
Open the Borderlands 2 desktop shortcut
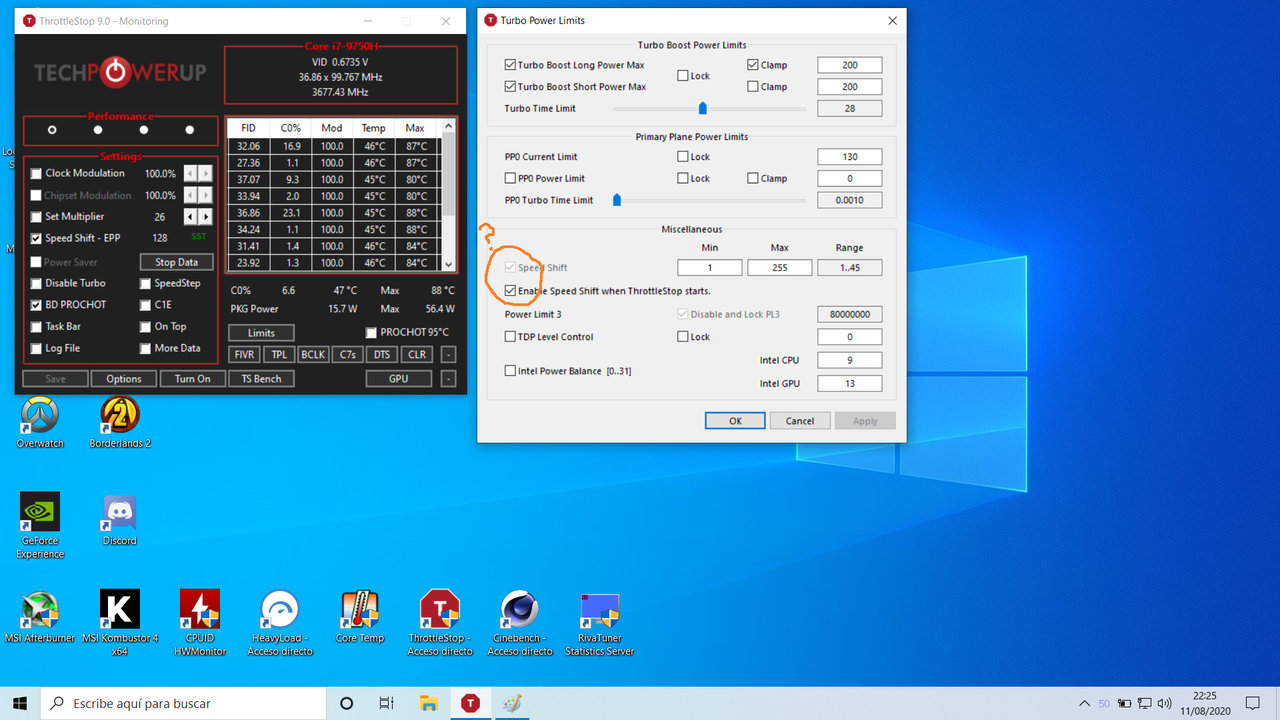pyautogui.click(x=120, y=421)
